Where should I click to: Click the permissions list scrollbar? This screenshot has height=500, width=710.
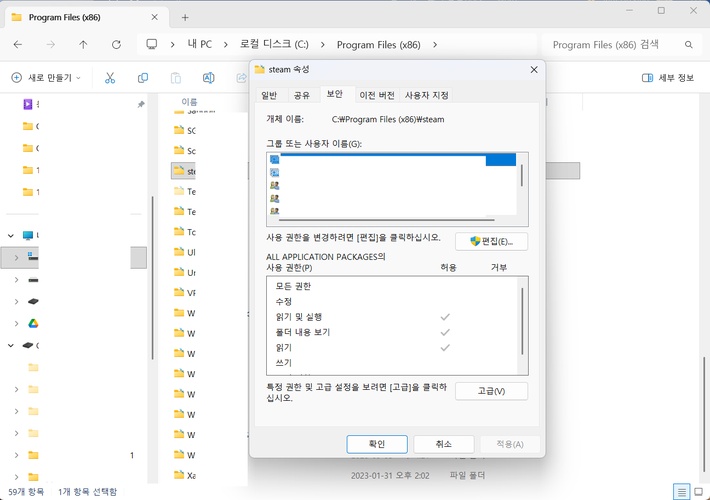click(522, 315)
